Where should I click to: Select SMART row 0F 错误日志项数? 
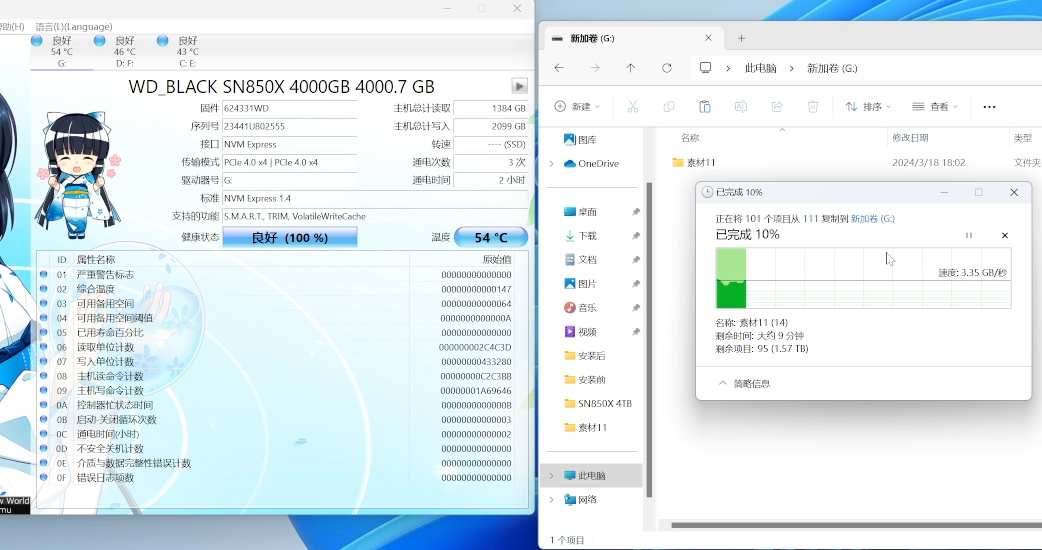pyautogui.click(x=282, y=478)
